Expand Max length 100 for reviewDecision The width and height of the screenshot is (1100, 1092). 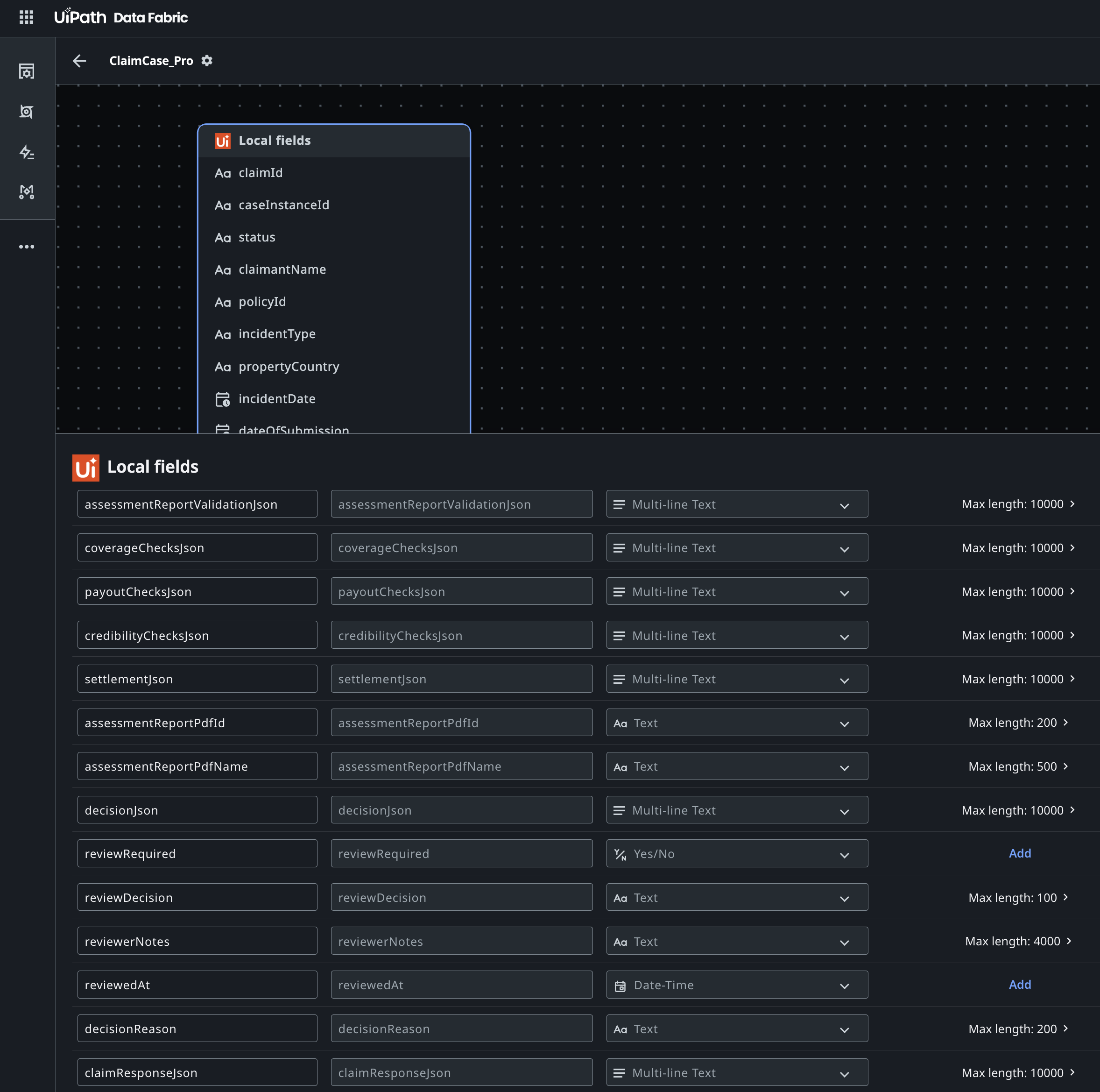point(1019,898)
